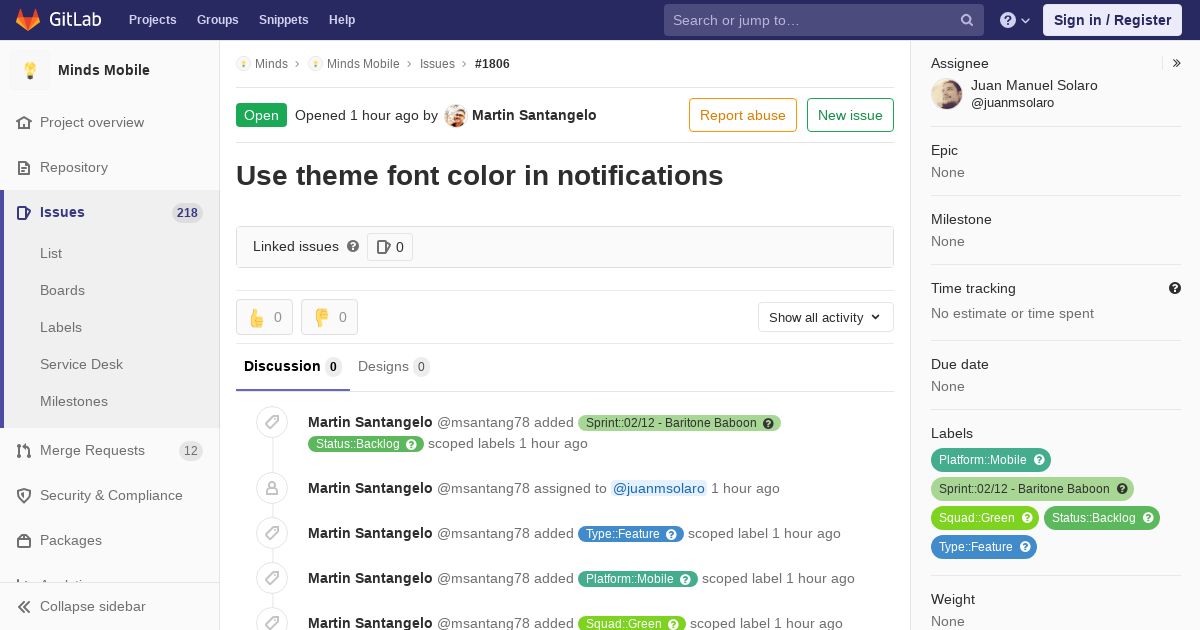Open Boards in sidebar
Screen dimensions: 1200x630
(x=62, y=290)
